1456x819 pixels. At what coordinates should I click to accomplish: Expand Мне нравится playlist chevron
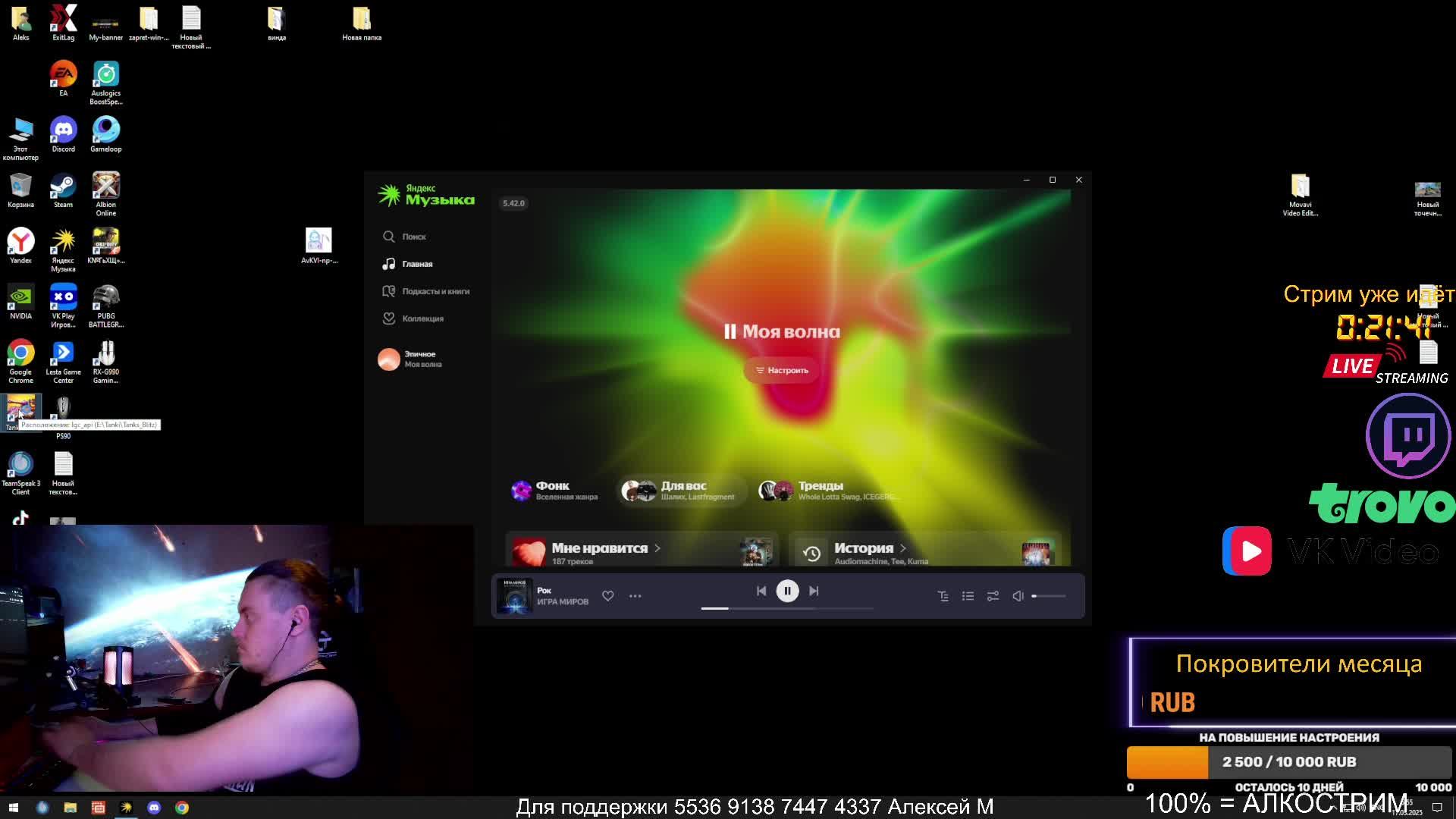coord(657,548)
